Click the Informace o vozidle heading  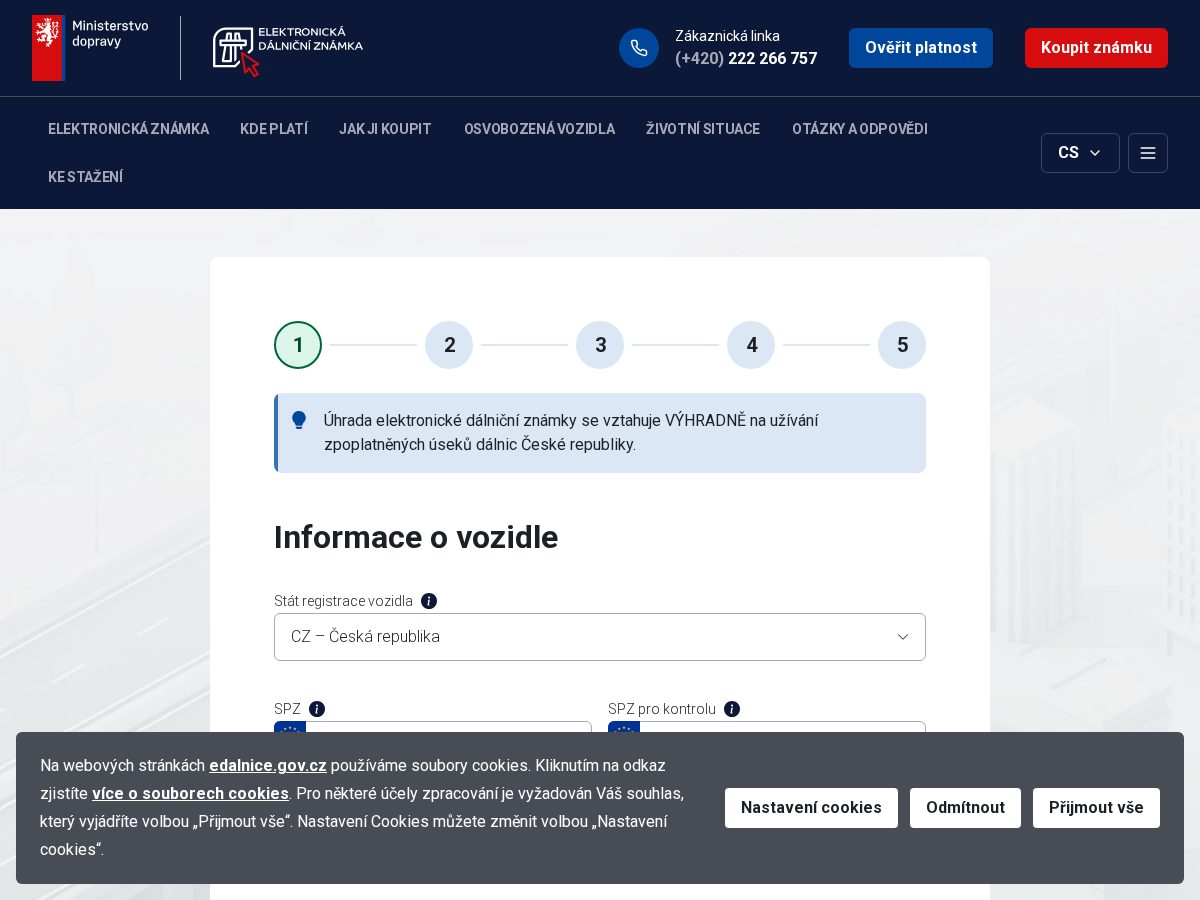click(416, 537)
